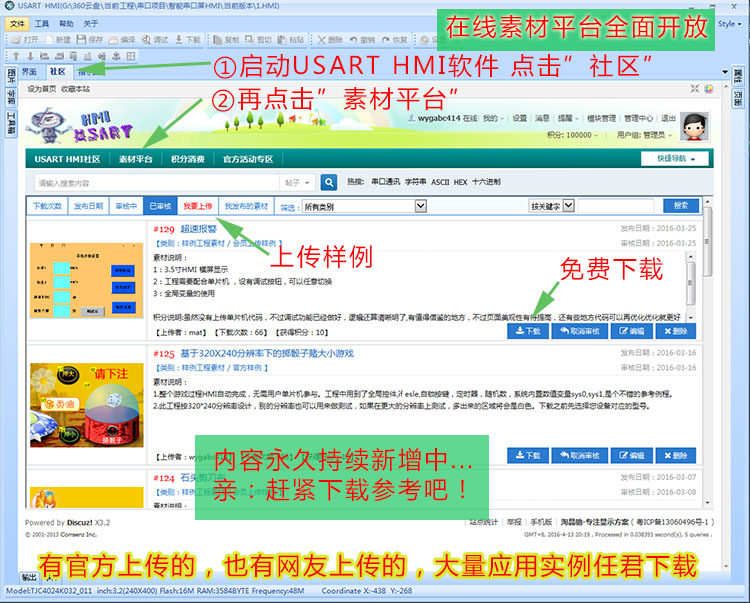Click the 退出 logout link
The width and height of the screenshot is (750, 603).
coord(668,118)
